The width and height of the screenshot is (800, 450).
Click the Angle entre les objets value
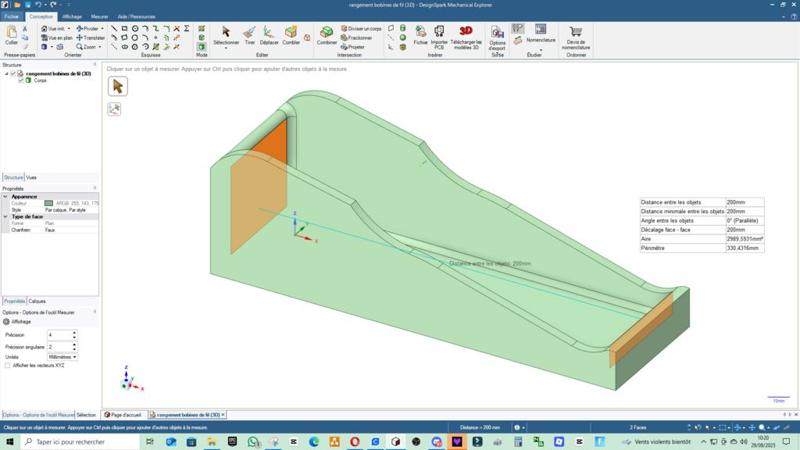pos(744,220)
